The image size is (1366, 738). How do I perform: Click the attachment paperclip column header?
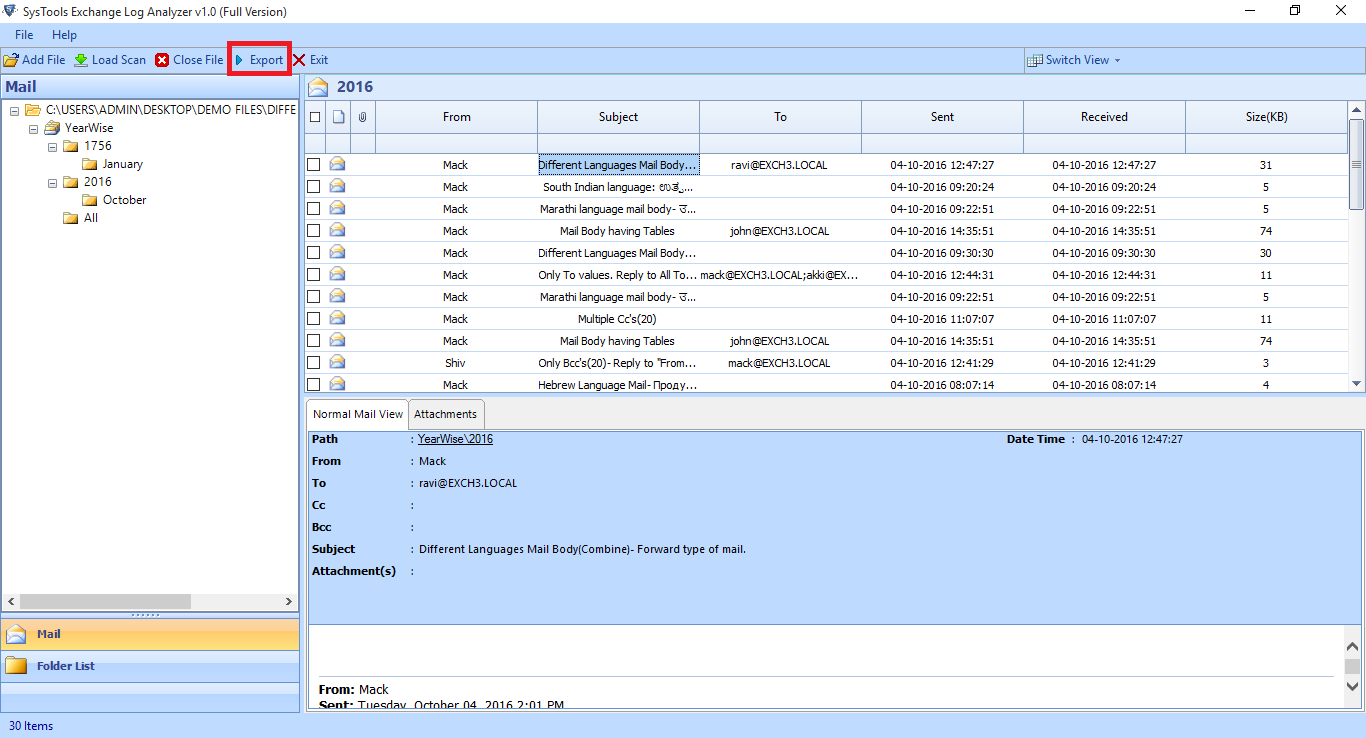[362, 116]
